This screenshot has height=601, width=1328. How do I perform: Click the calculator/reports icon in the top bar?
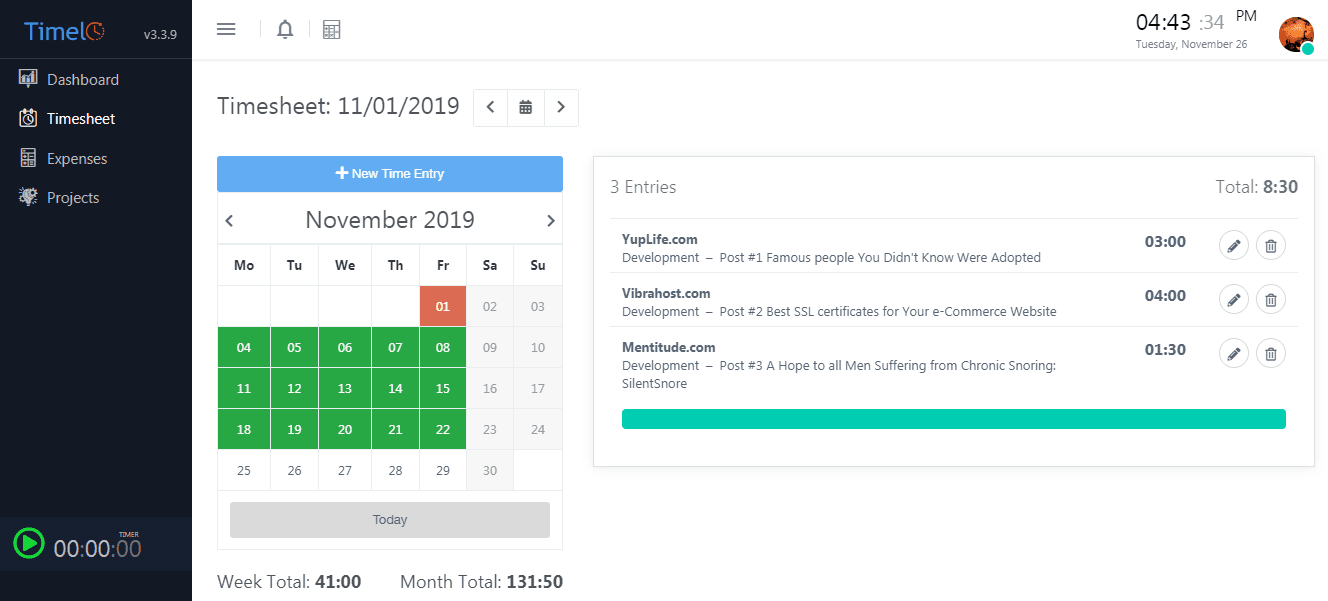[331, 29]
